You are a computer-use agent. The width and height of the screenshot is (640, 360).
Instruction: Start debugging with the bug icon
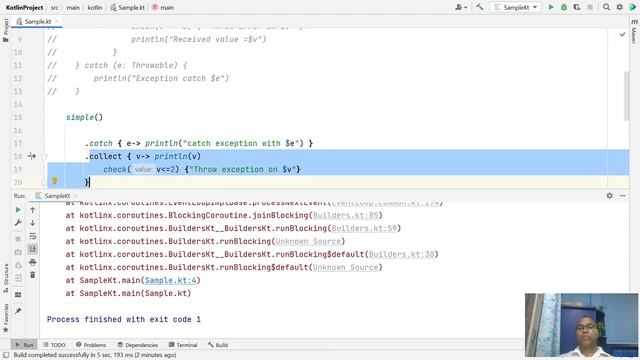tap(564, 7)
